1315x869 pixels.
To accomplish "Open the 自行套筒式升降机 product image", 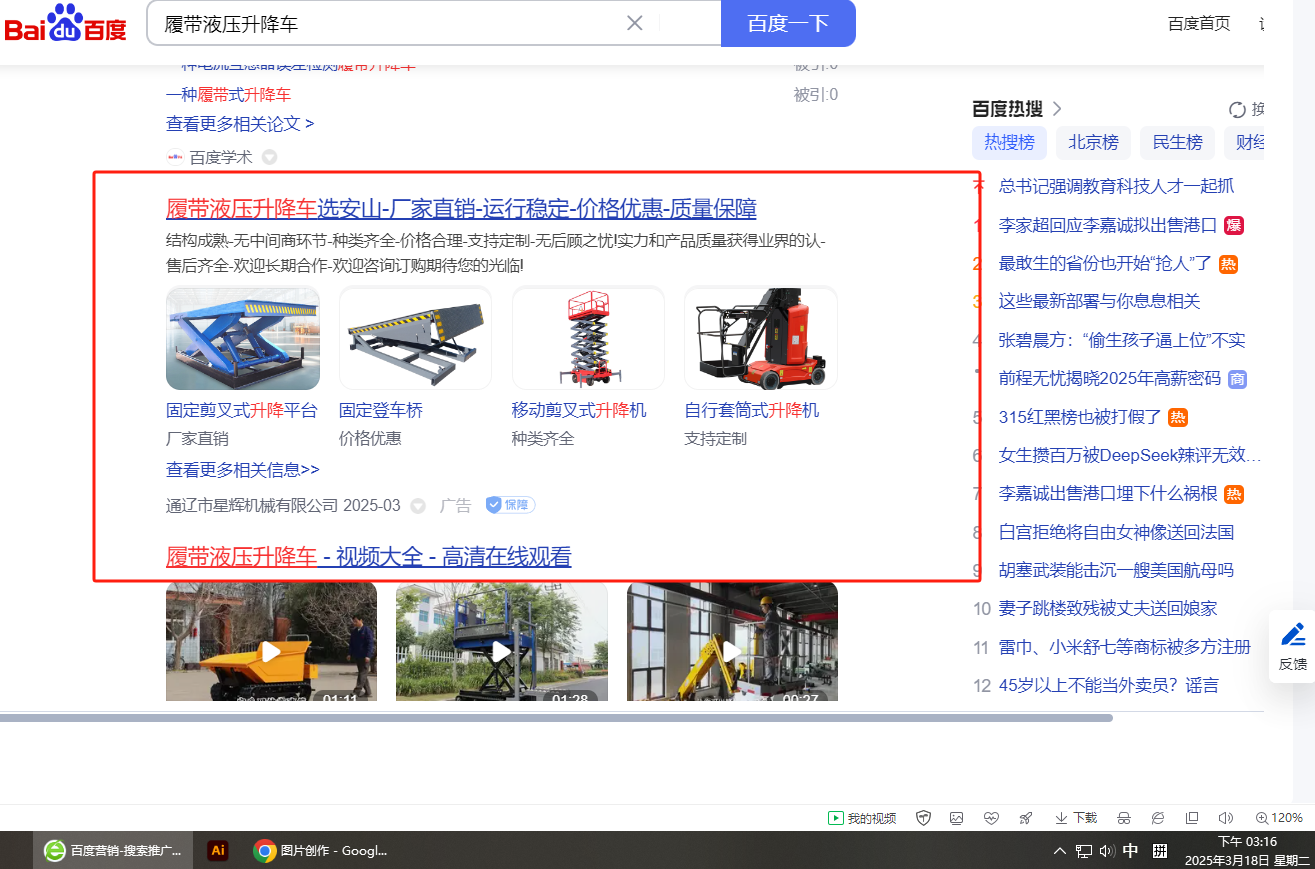I will (761, 338).
